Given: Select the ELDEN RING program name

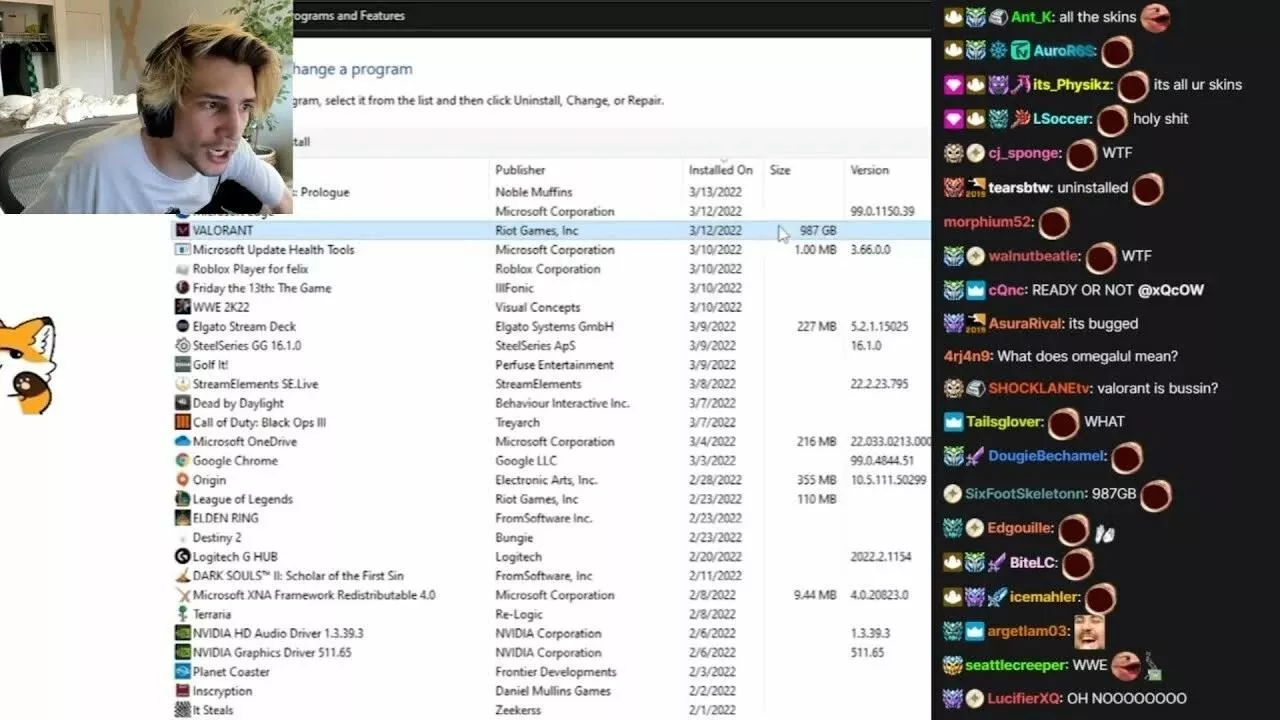Looking at the screenshot, I should pos(225,519).
